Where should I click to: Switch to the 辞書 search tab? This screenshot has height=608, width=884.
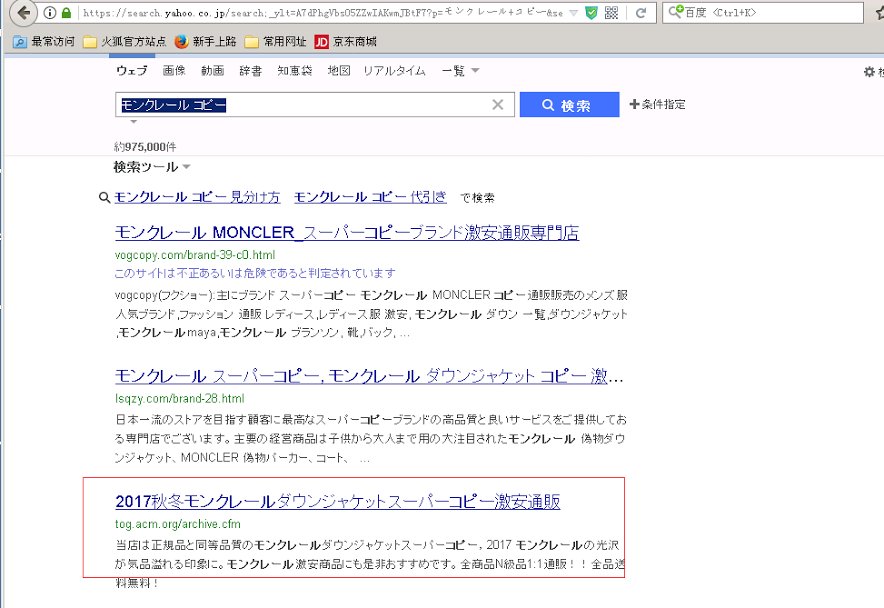click(x=250, y=71)
